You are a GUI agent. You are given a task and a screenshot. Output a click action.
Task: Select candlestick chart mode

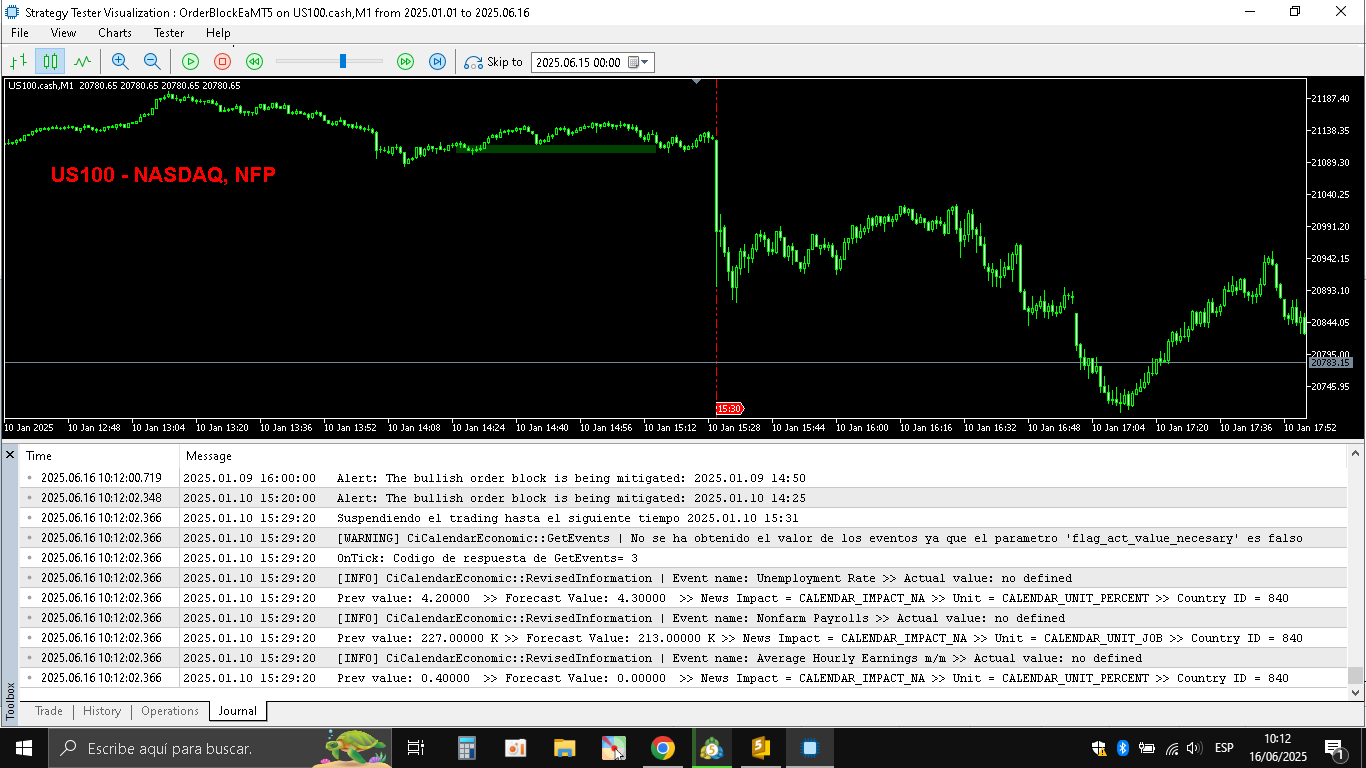[x=50, y=62]
